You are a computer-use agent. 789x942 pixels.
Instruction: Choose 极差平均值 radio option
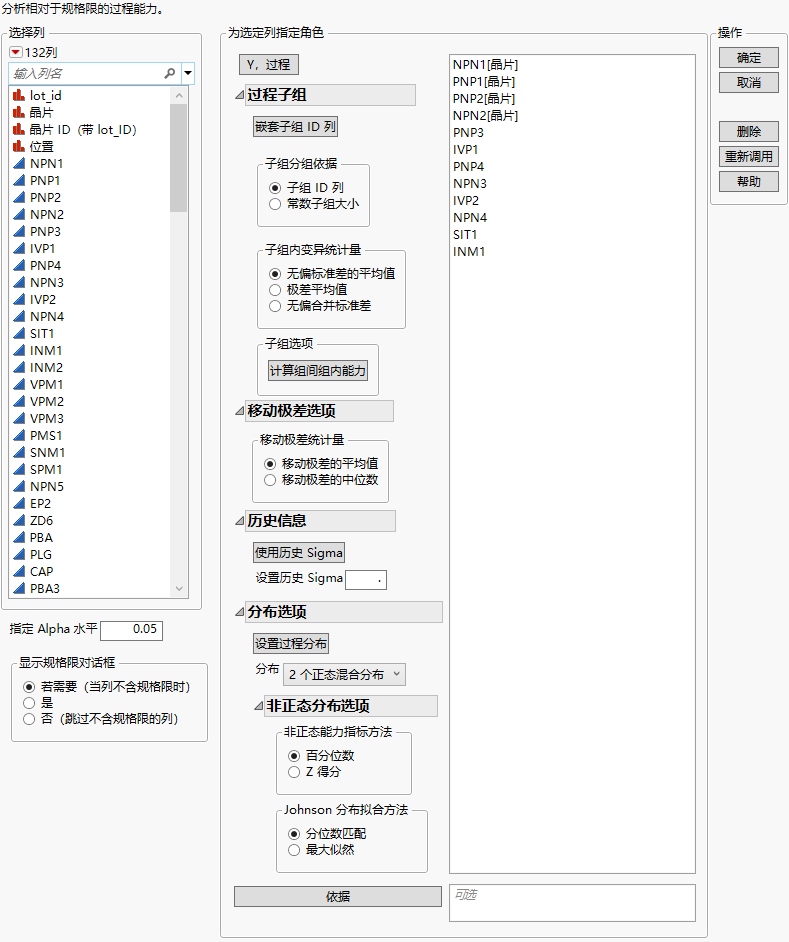(x=275, y=290)
